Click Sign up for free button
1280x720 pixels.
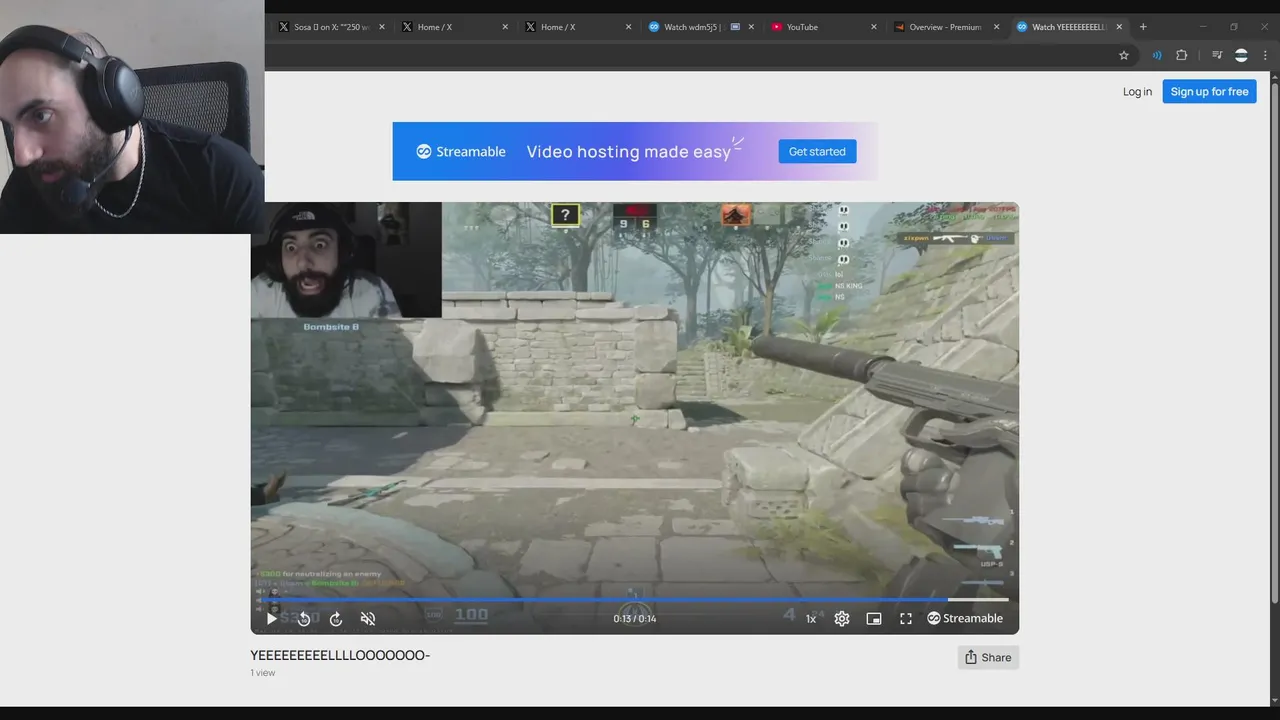(x=1209, y=92)
